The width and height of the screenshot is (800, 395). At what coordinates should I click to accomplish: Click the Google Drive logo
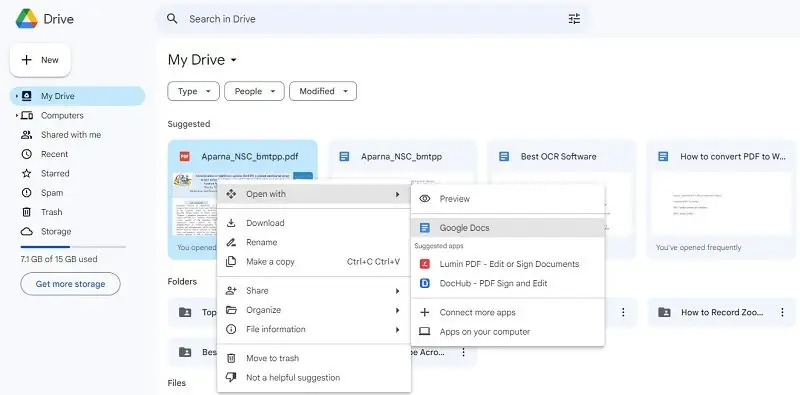27,19
